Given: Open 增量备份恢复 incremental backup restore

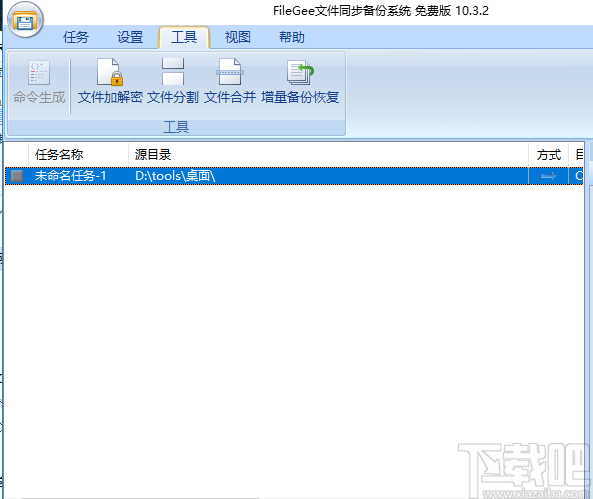Looking at the screenshot, I should [300, 82].
